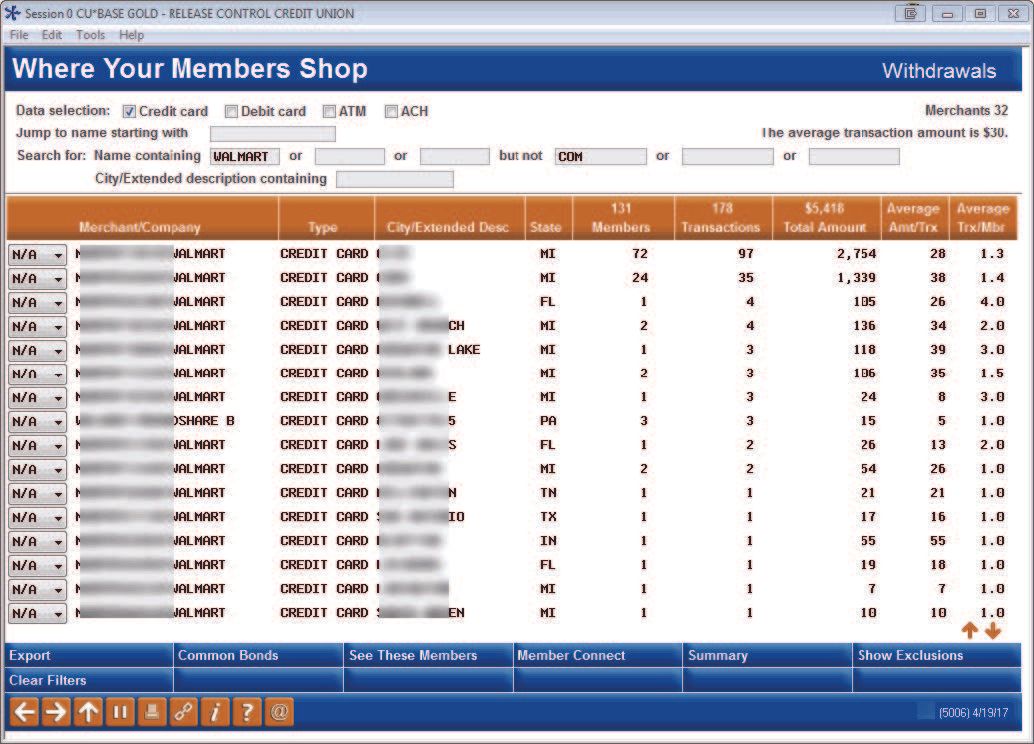The height and width of the screenshot is (744, 1034).
Task: Click the 'but not' field containing COM
Action: tap(600, 156)
